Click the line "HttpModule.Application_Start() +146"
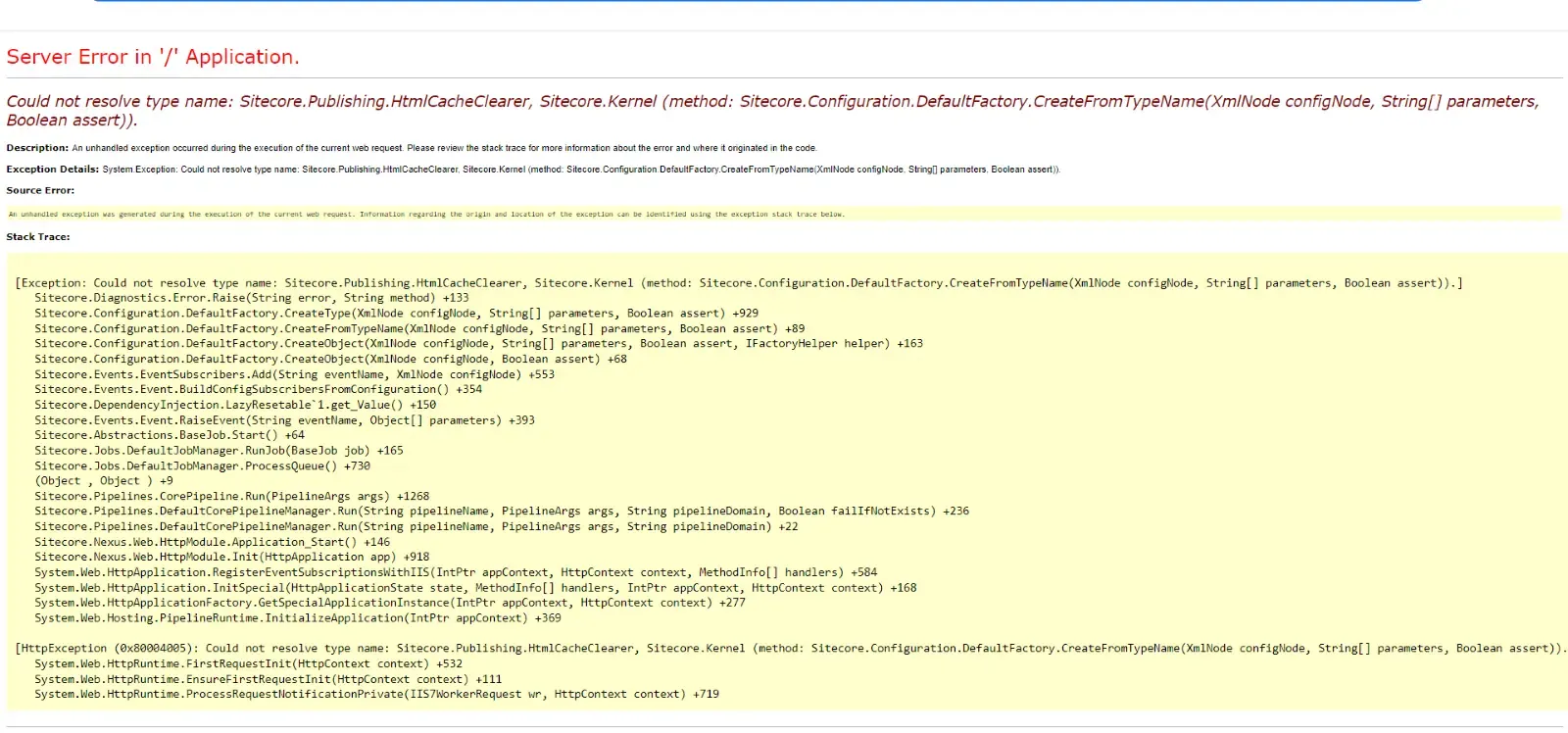Image resolution: width=1568 pixels, height=733 pixels. (x=212, y=542)
